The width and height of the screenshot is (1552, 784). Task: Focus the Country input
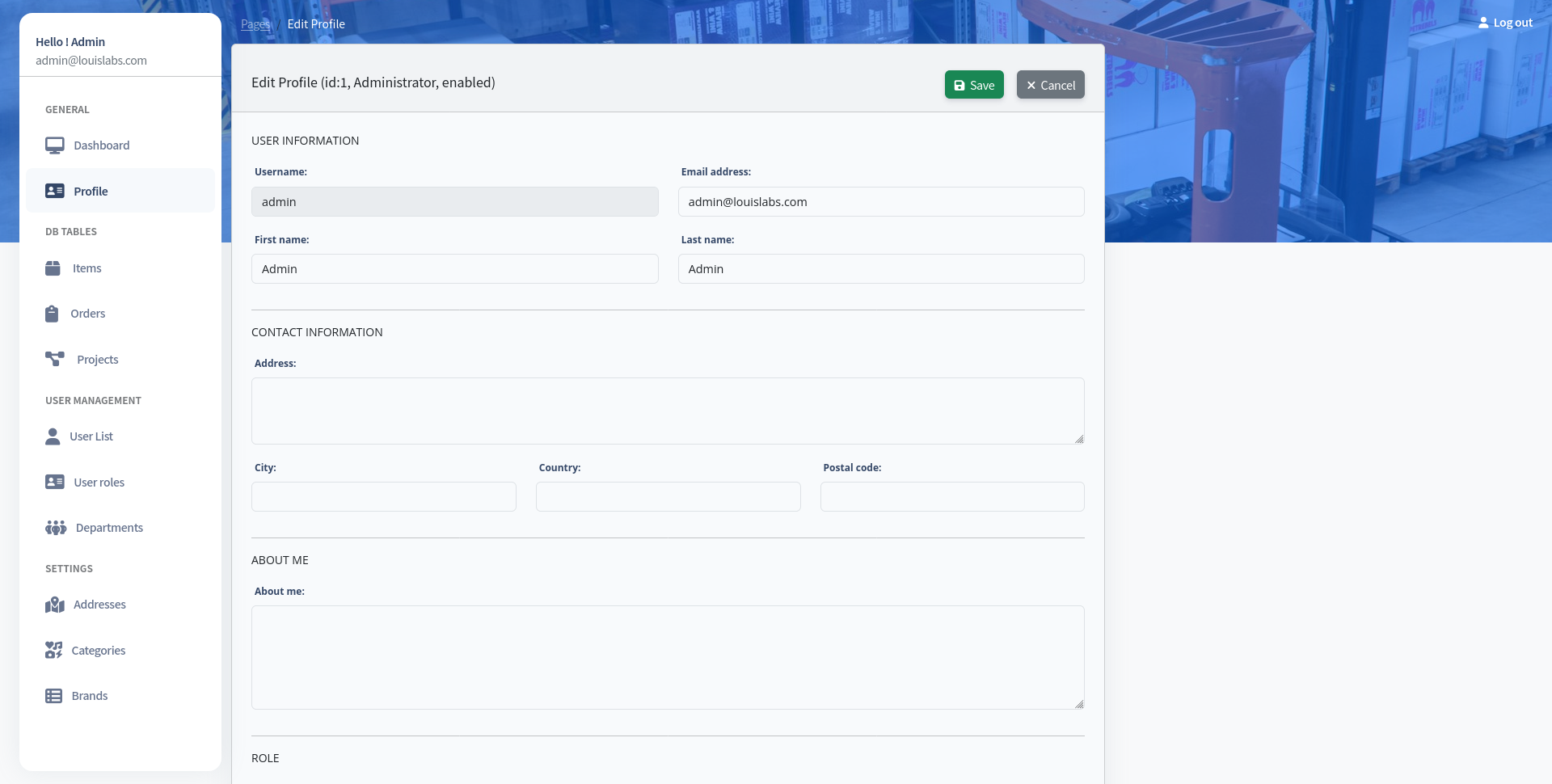point(668,497)
